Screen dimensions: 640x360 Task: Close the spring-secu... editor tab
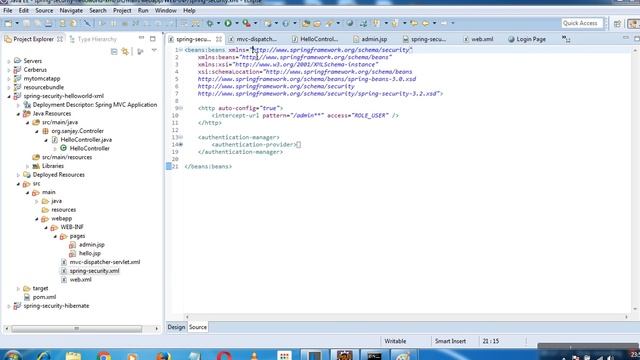click(x=219, y=39)
